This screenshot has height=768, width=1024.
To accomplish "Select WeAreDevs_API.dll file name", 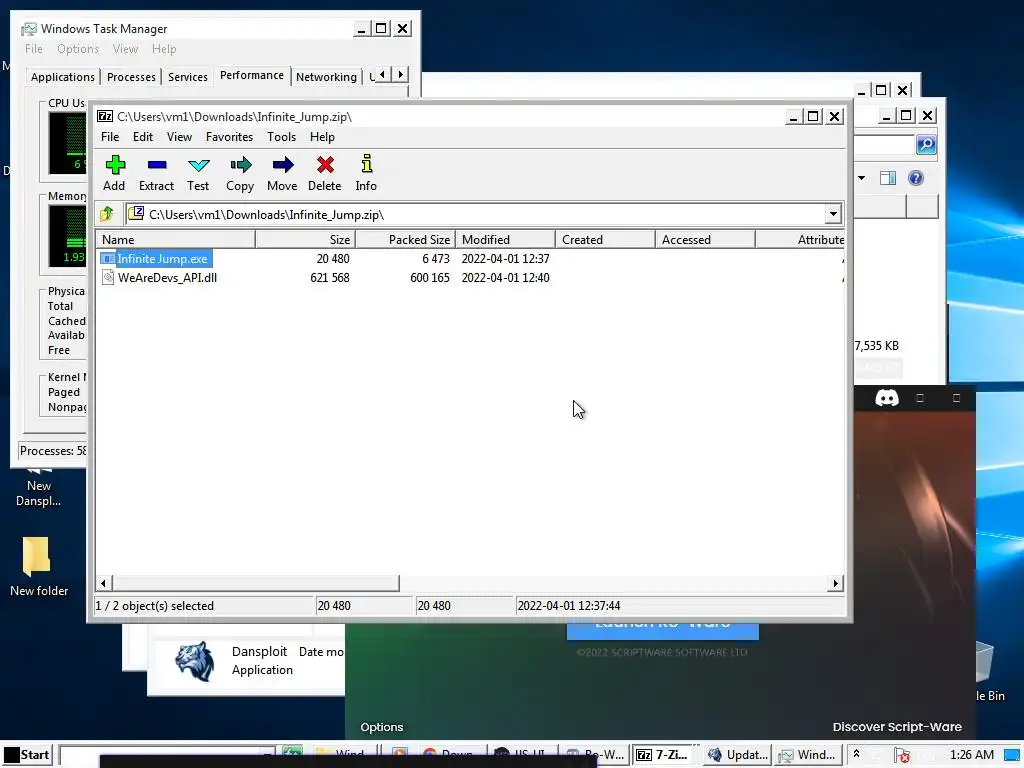I will pos(167,278).
